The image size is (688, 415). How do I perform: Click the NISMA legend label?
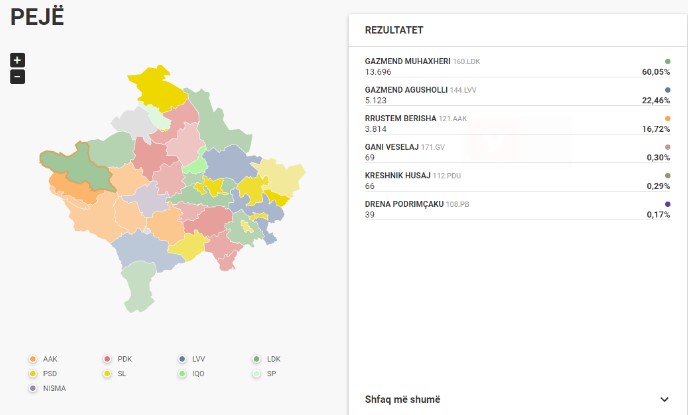click(x=54, y=389)
